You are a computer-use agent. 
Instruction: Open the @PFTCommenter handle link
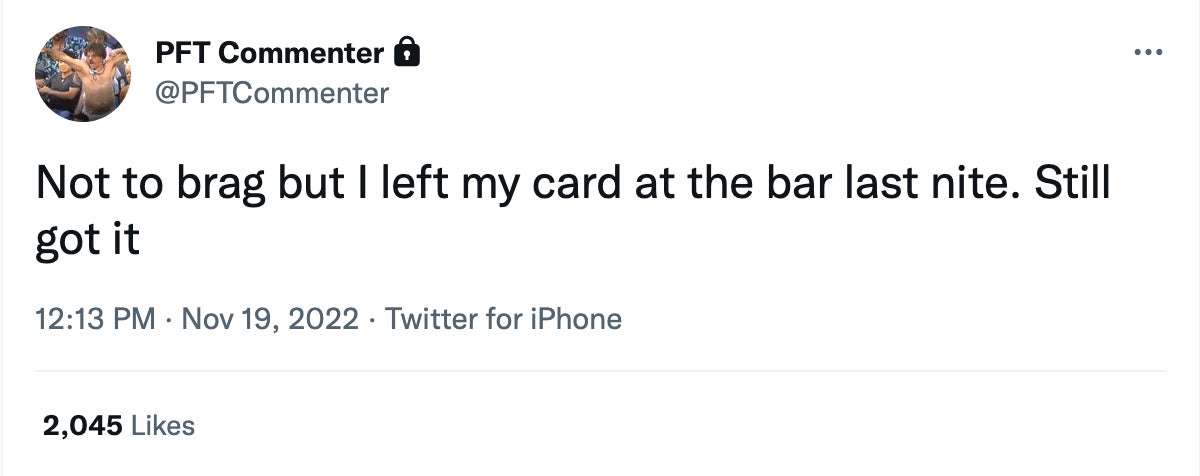[x=271, y=93]
